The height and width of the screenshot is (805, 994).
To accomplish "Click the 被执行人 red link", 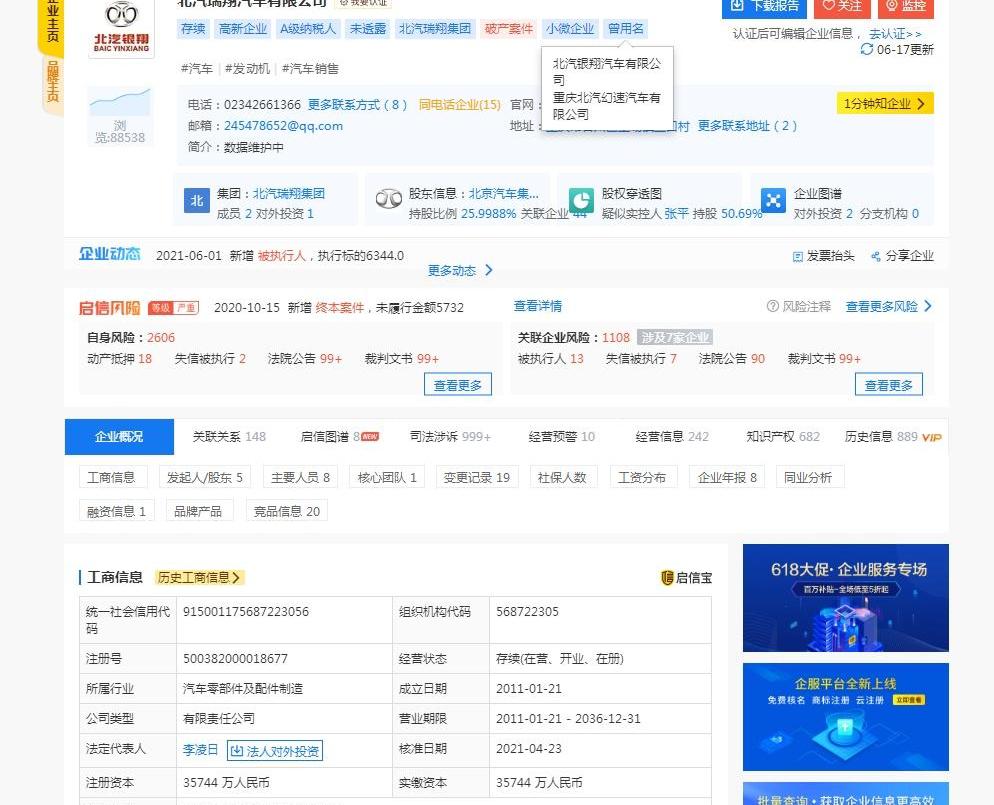I will point(281,255).
